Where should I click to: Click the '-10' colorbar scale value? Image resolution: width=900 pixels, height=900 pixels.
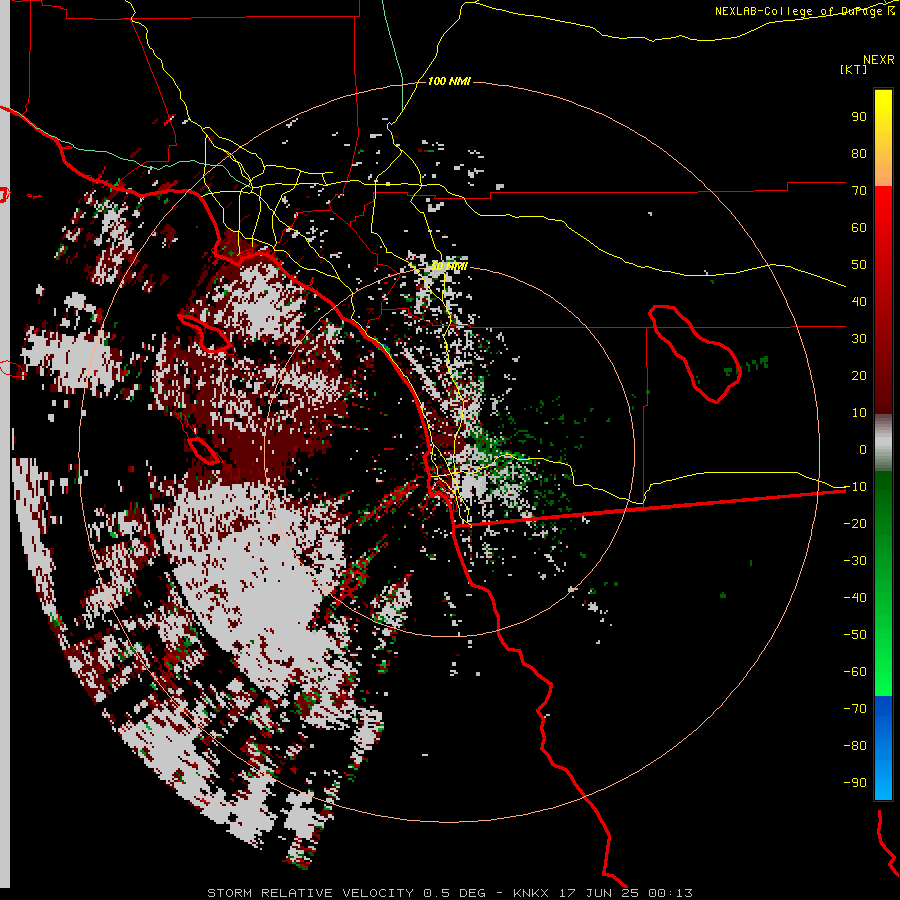(855, 487)
